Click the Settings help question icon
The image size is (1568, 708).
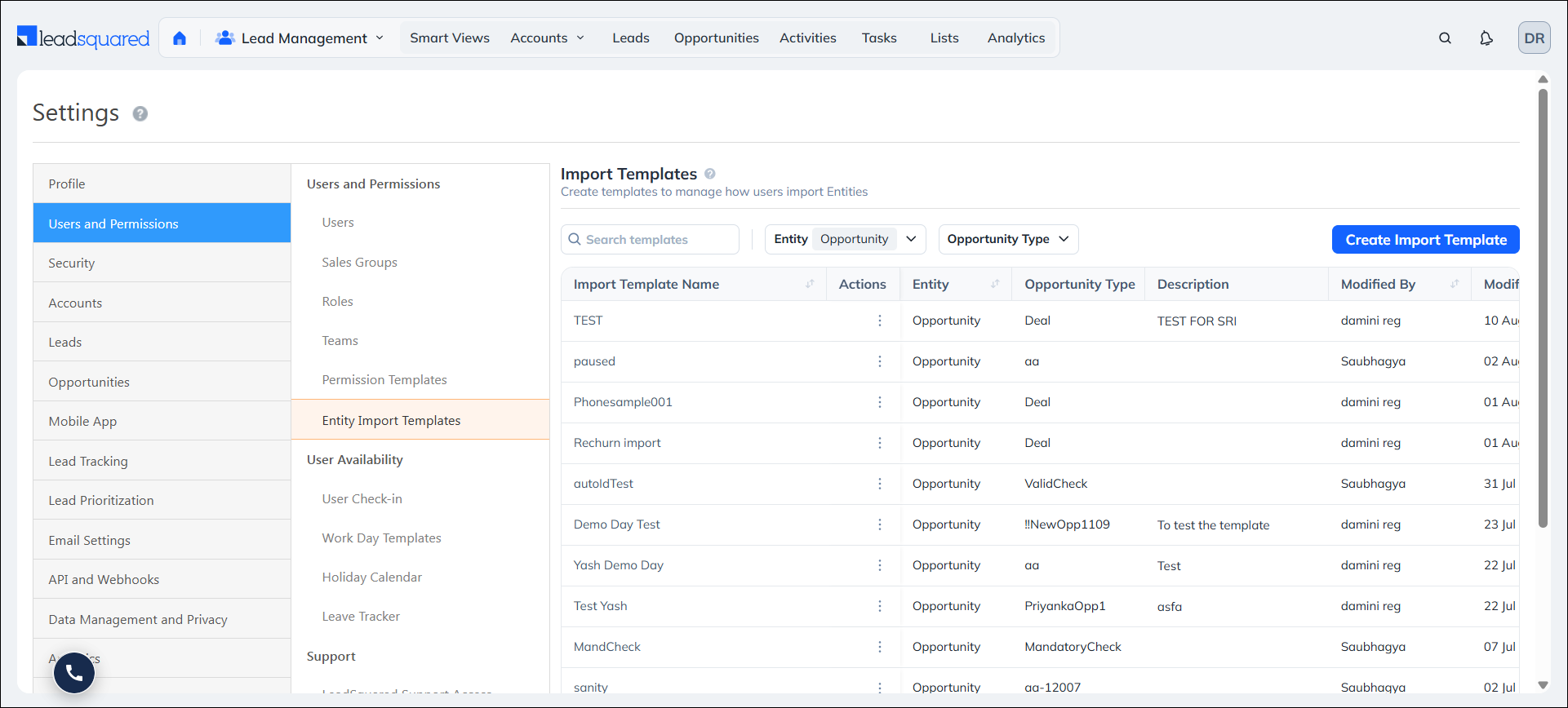tap(140, 113)
